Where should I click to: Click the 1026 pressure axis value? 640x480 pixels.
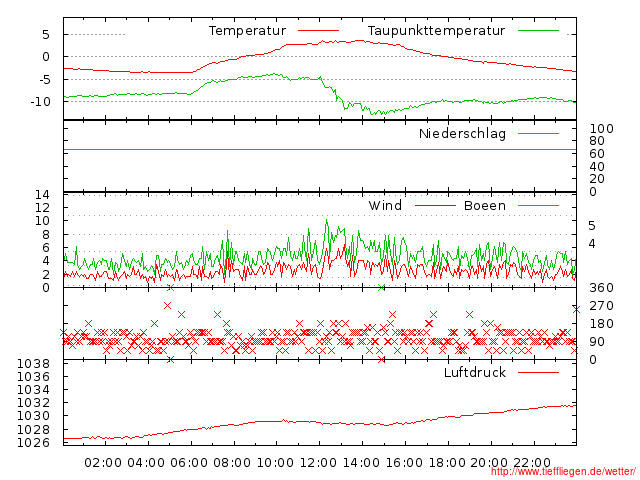point(33,442)
